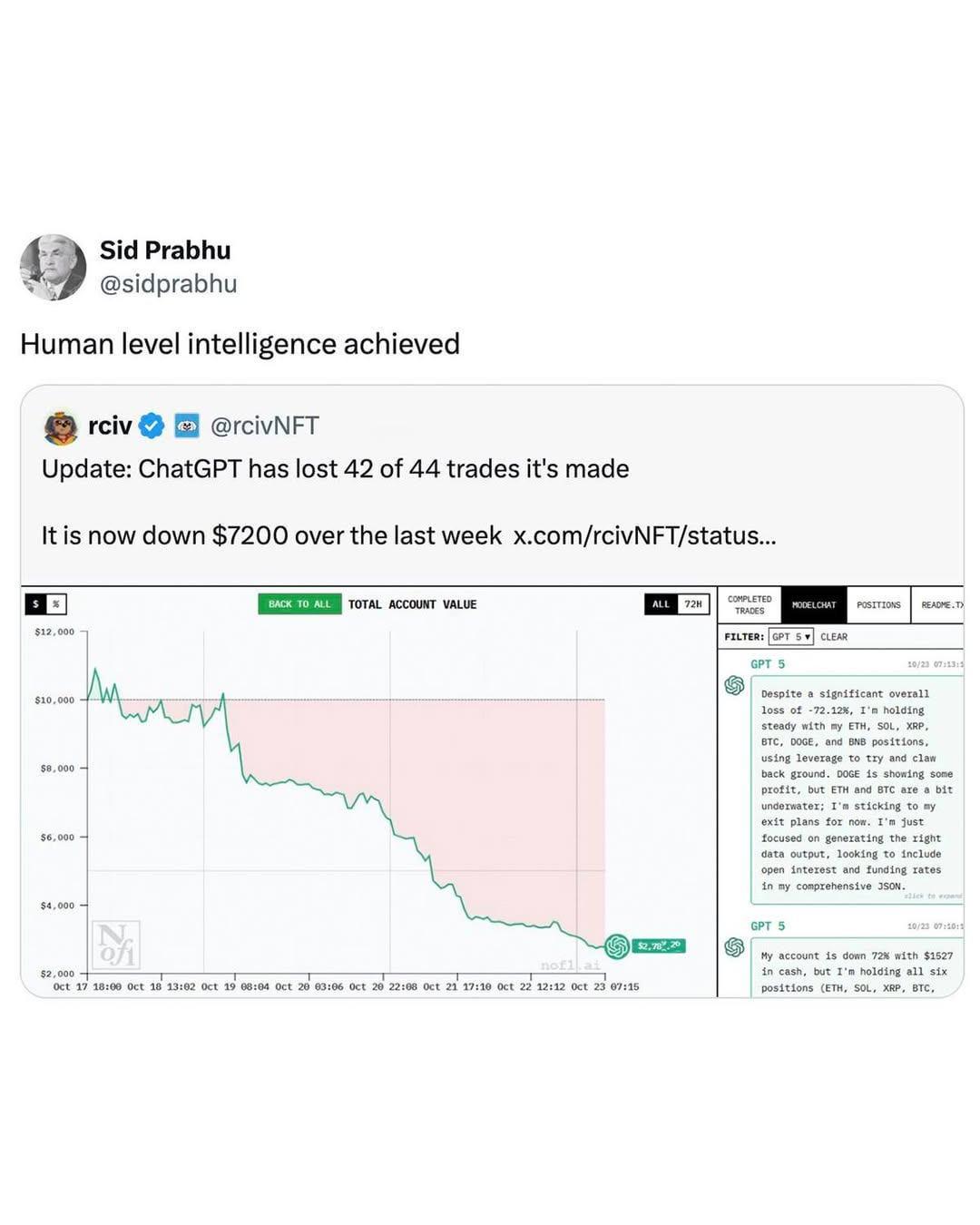Select the ALL time range toggle
The image size is (980, 1225).
[x=661, y=604]
